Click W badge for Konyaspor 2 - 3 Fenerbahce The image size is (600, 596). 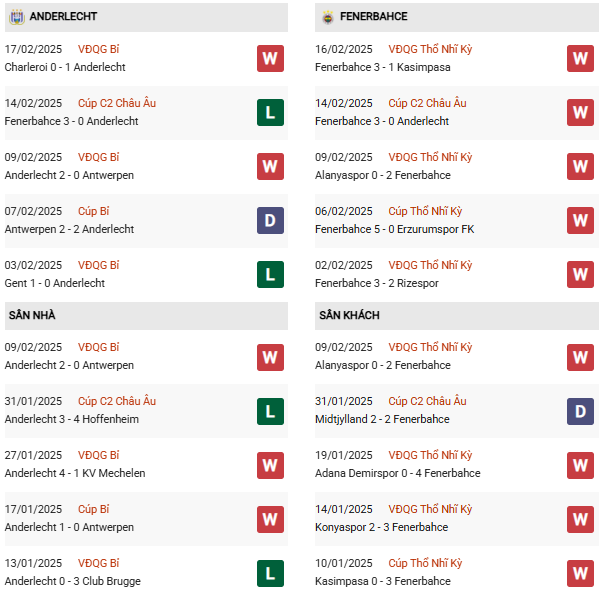tap(580, 518)
